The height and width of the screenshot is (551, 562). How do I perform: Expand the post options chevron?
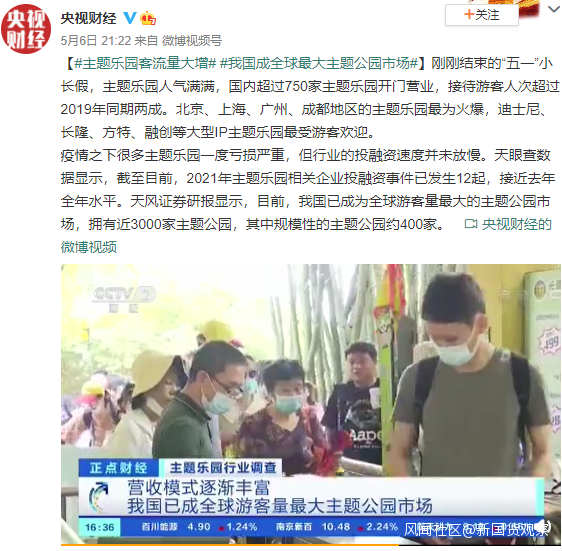pos(554,10)
